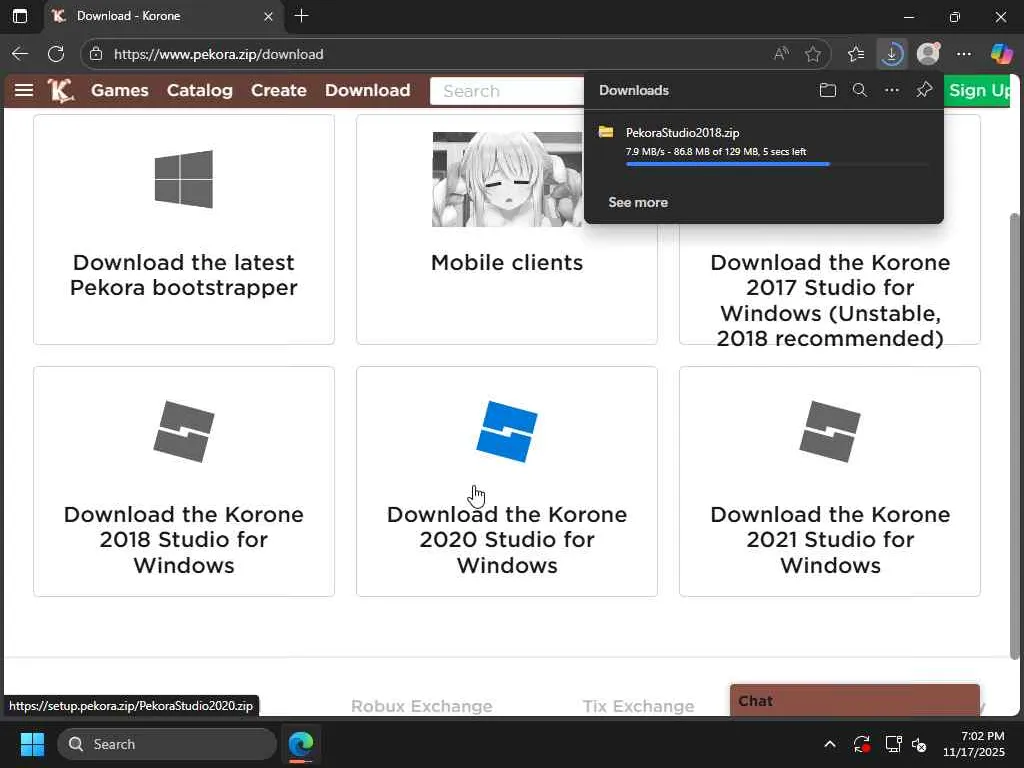Open the Create menu item
Image resolution: width=1024 pixels, height=768 pixels.
(279, 90)
